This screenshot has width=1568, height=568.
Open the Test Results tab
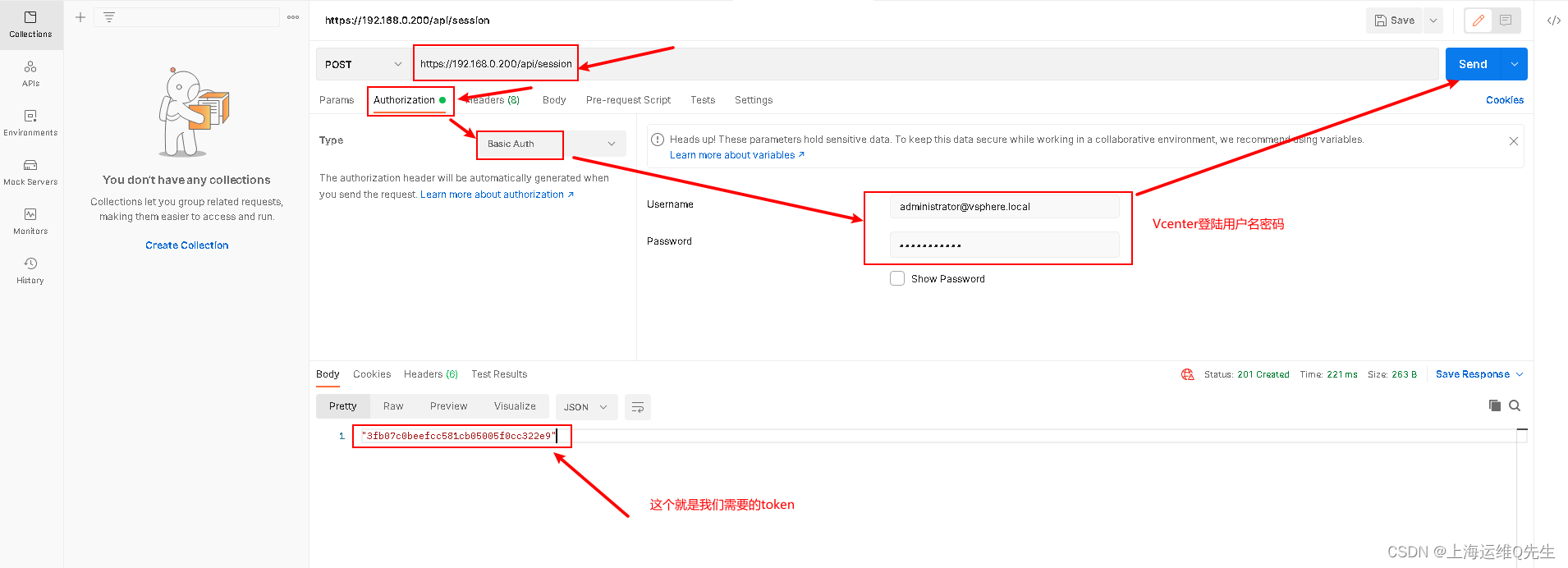499,374
